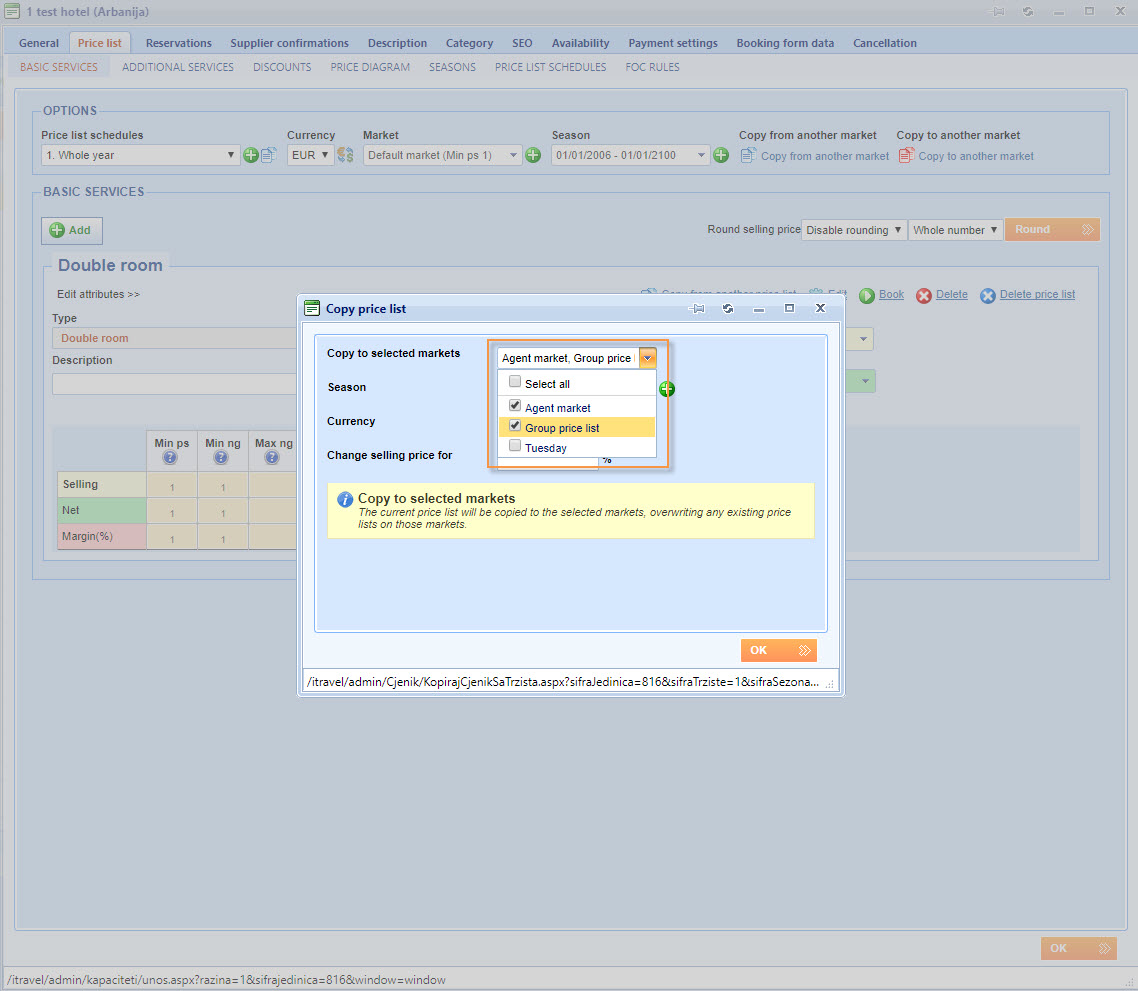This screenshot has height=991, width=1138.
Task: Open Min ng help question icon
Action: tap(221, 457)
